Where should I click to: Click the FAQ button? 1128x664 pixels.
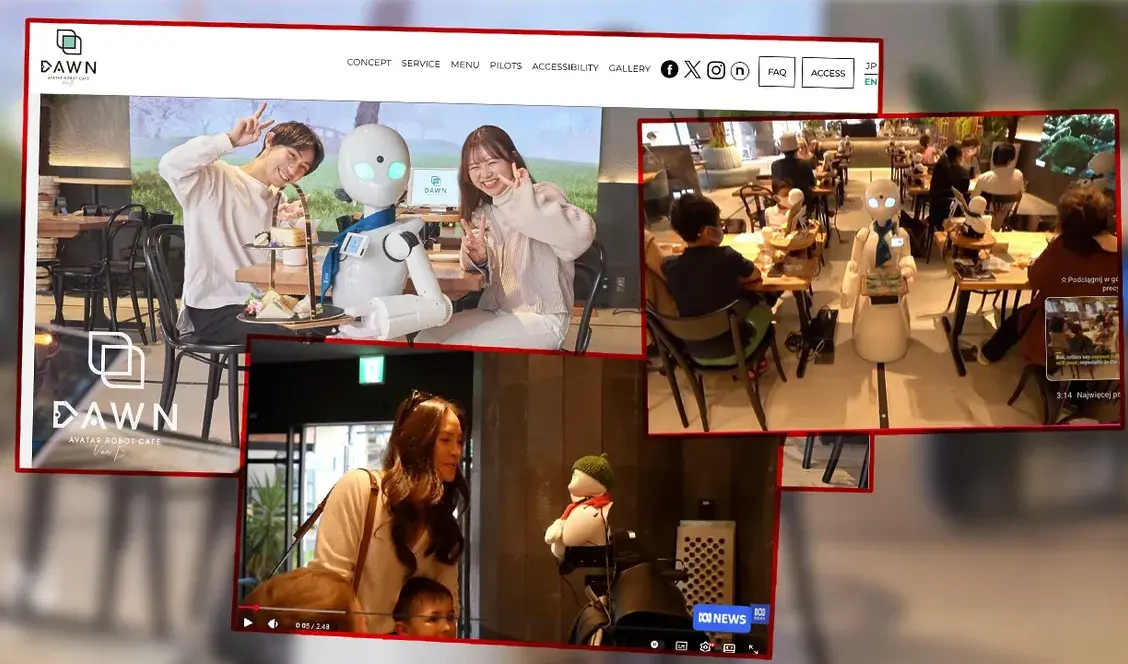(776, 72)
